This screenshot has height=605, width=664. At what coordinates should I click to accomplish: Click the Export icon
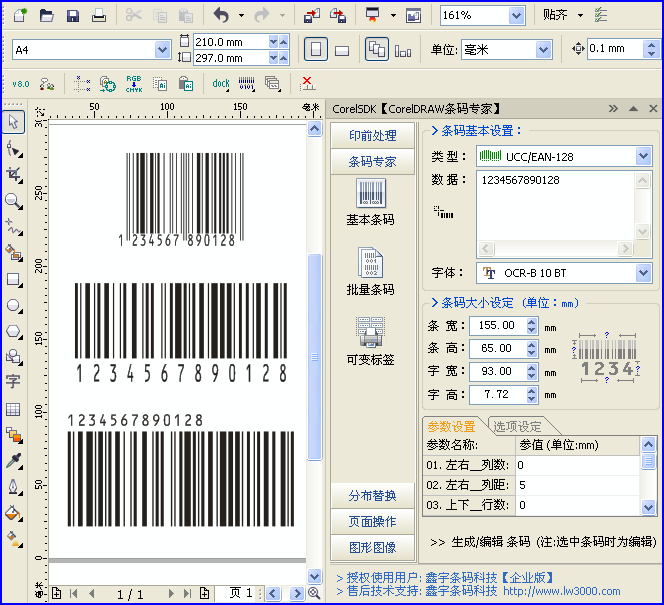point(338,16)
